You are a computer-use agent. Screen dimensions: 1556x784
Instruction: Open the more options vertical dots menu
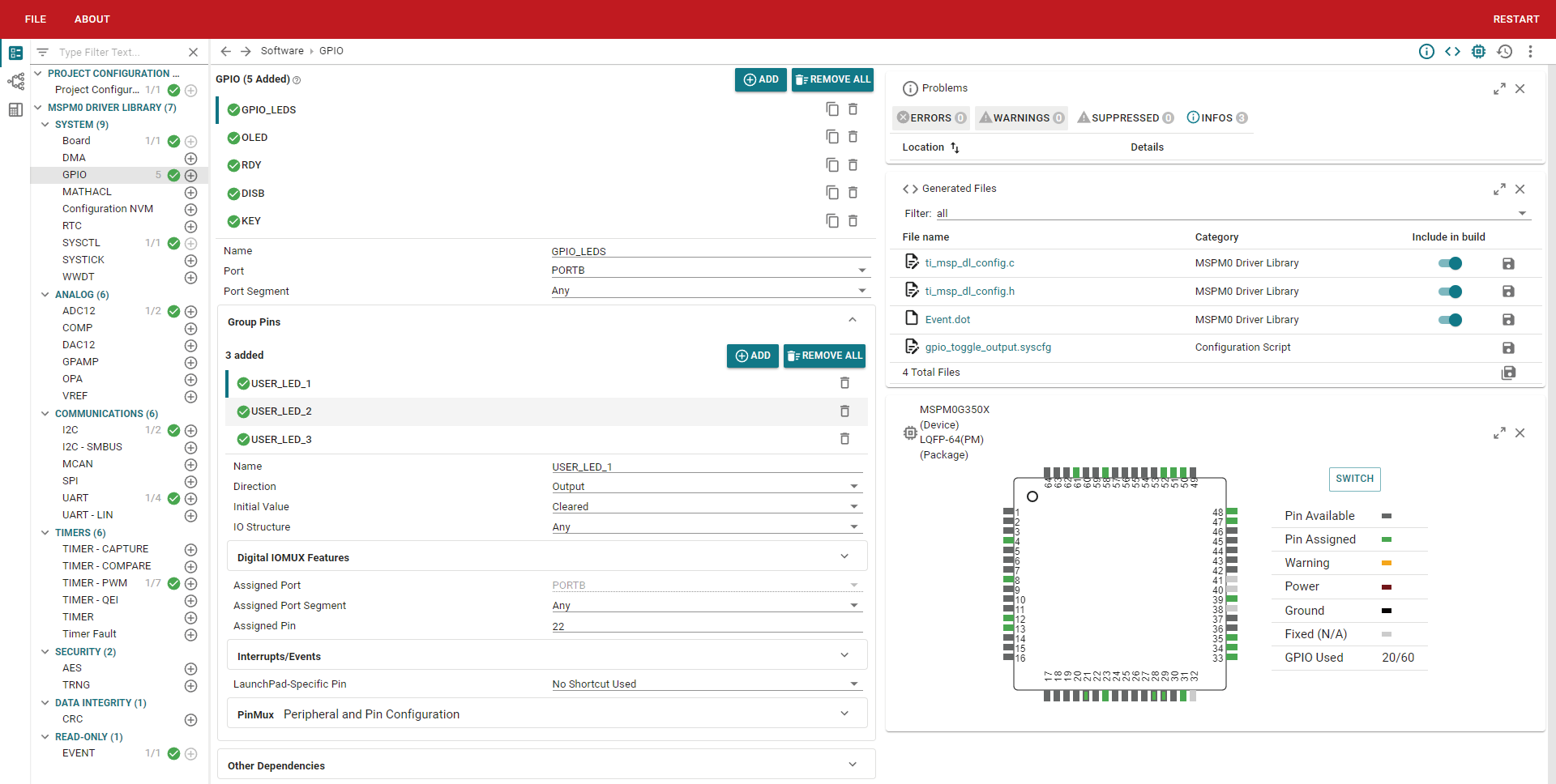coord(1530,52)
